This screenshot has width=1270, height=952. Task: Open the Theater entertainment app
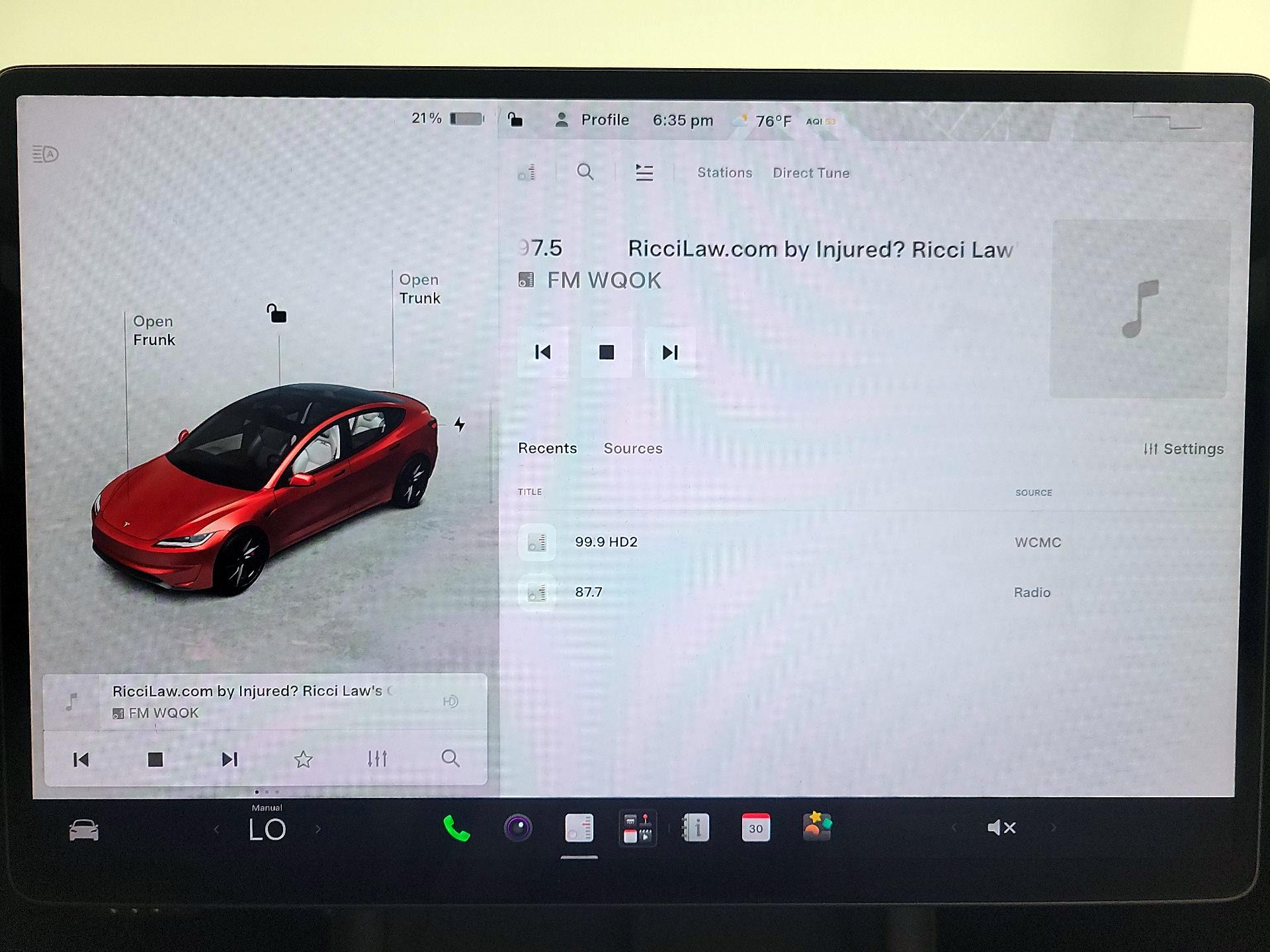coord(638,828)
